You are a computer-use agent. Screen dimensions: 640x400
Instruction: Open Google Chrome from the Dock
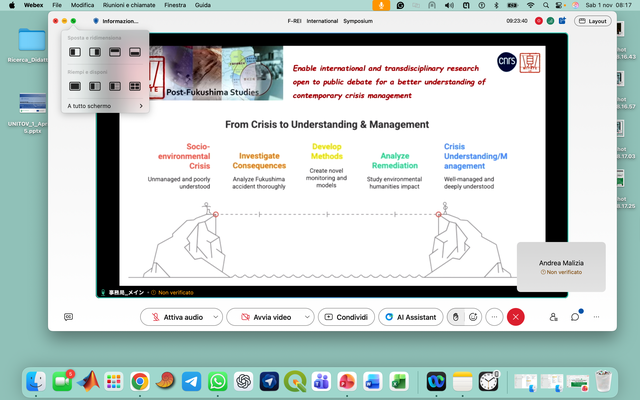(140, 382)
